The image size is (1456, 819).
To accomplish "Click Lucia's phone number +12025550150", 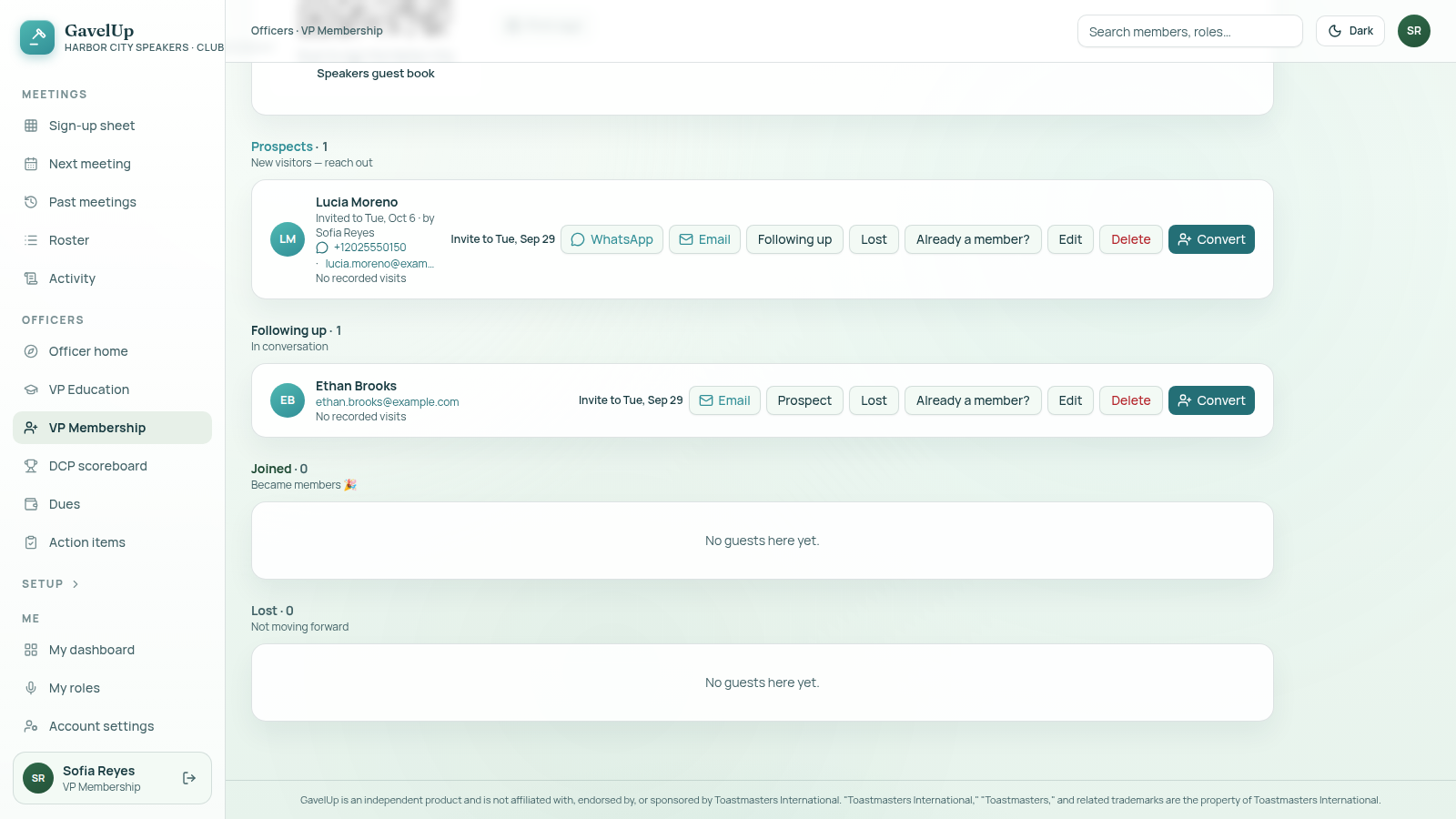I will [369, 248].
